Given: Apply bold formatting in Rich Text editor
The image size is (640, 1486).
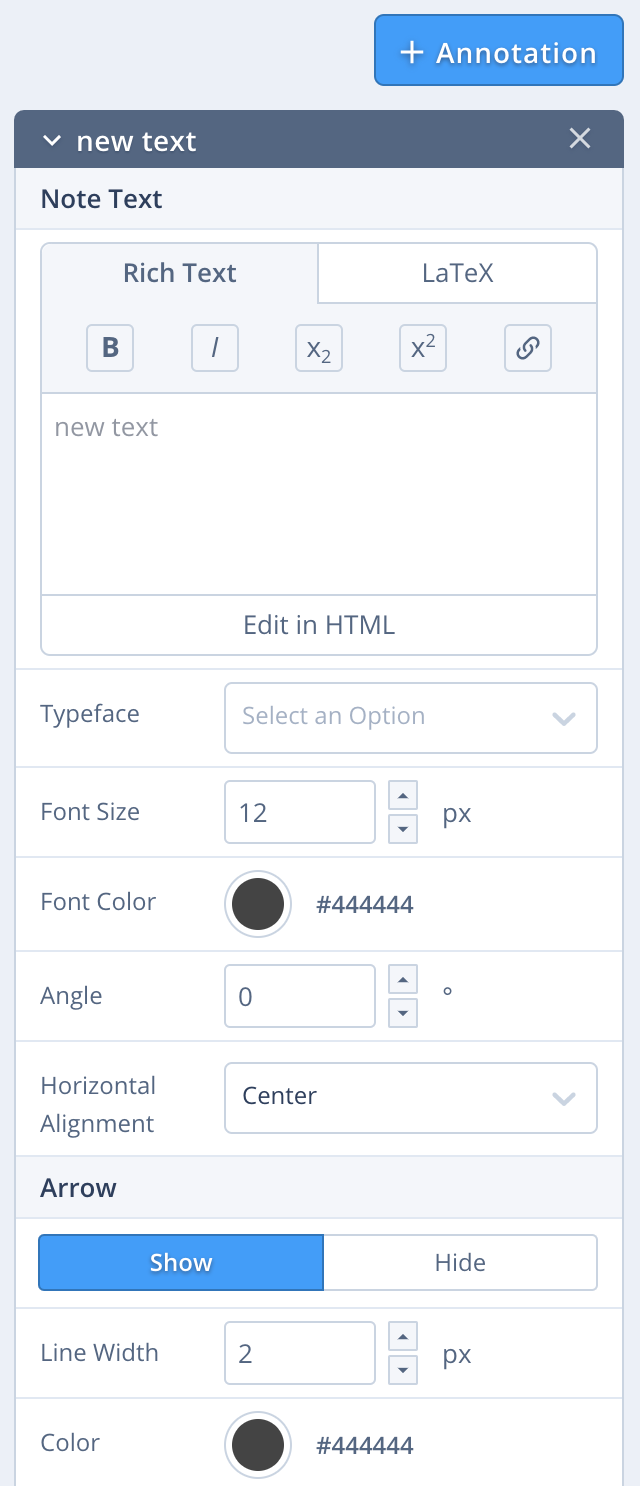Looking at the screenshot, I should pyautogui.click(x=109, y=348).
